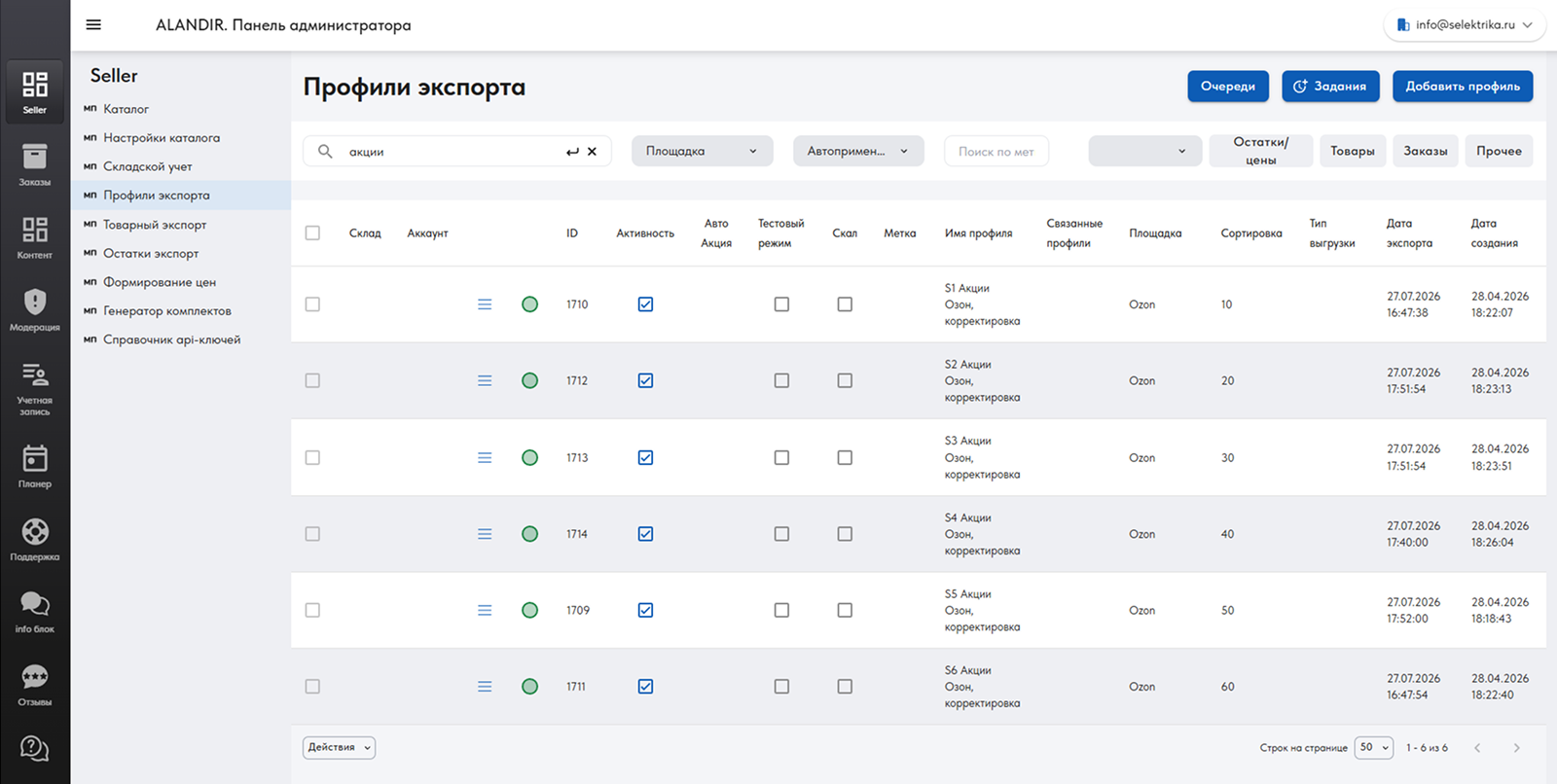The width and height of the screenshot is (1557, 784).
Task: Uncheck the Активность checkbox for profile 1712
Action: [645, 380]
